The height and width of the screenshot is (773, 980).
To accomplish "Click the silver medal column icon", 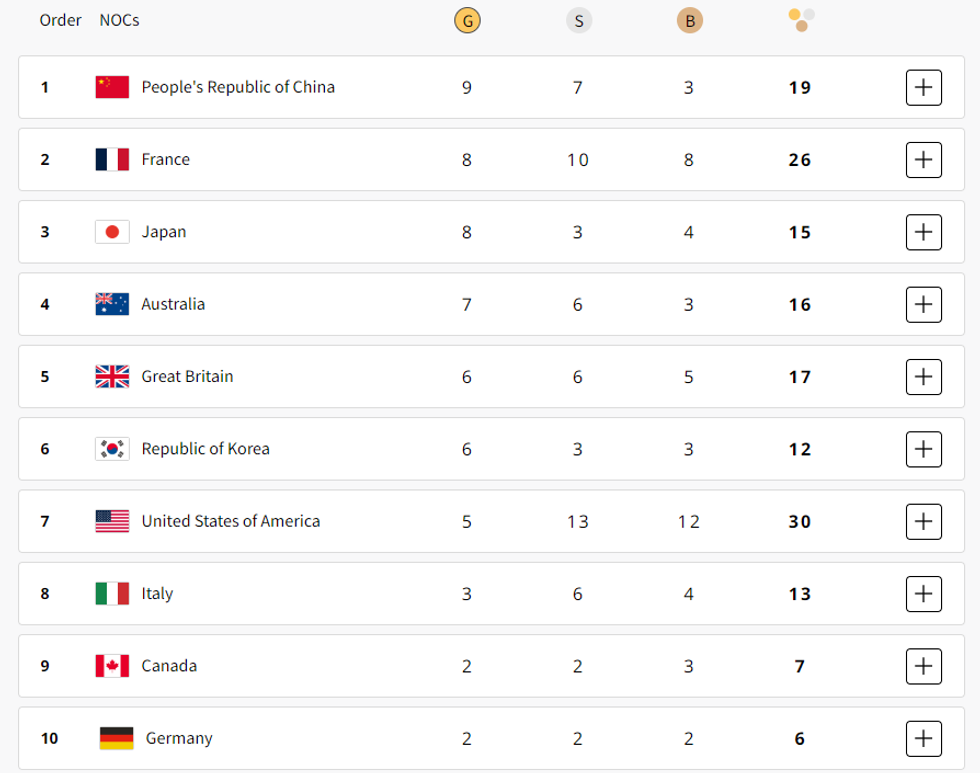I will (x=578, y=20).
